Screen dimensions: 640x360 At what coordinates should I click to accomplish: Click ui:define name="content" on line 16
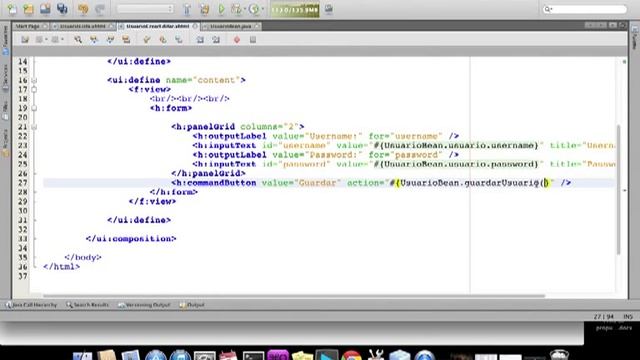coord(176,80)
